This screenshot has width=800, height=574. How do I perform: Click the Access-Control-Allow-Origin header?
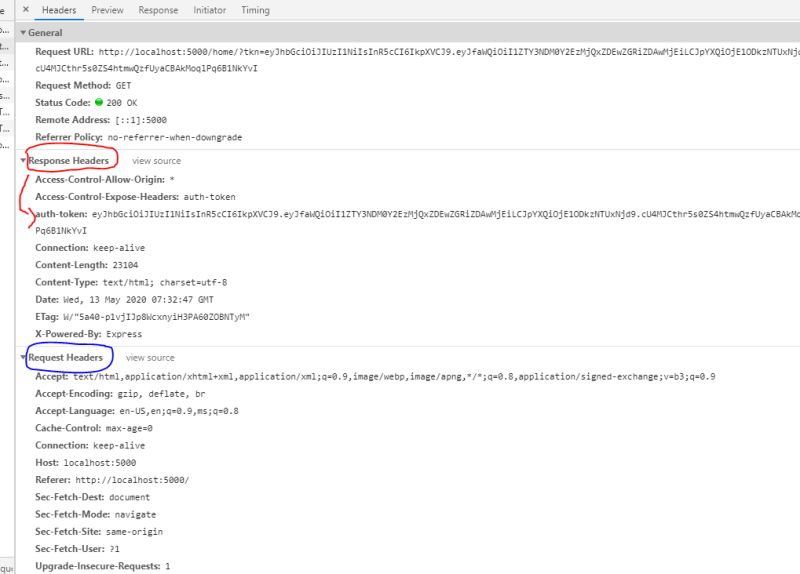(100, 180)
